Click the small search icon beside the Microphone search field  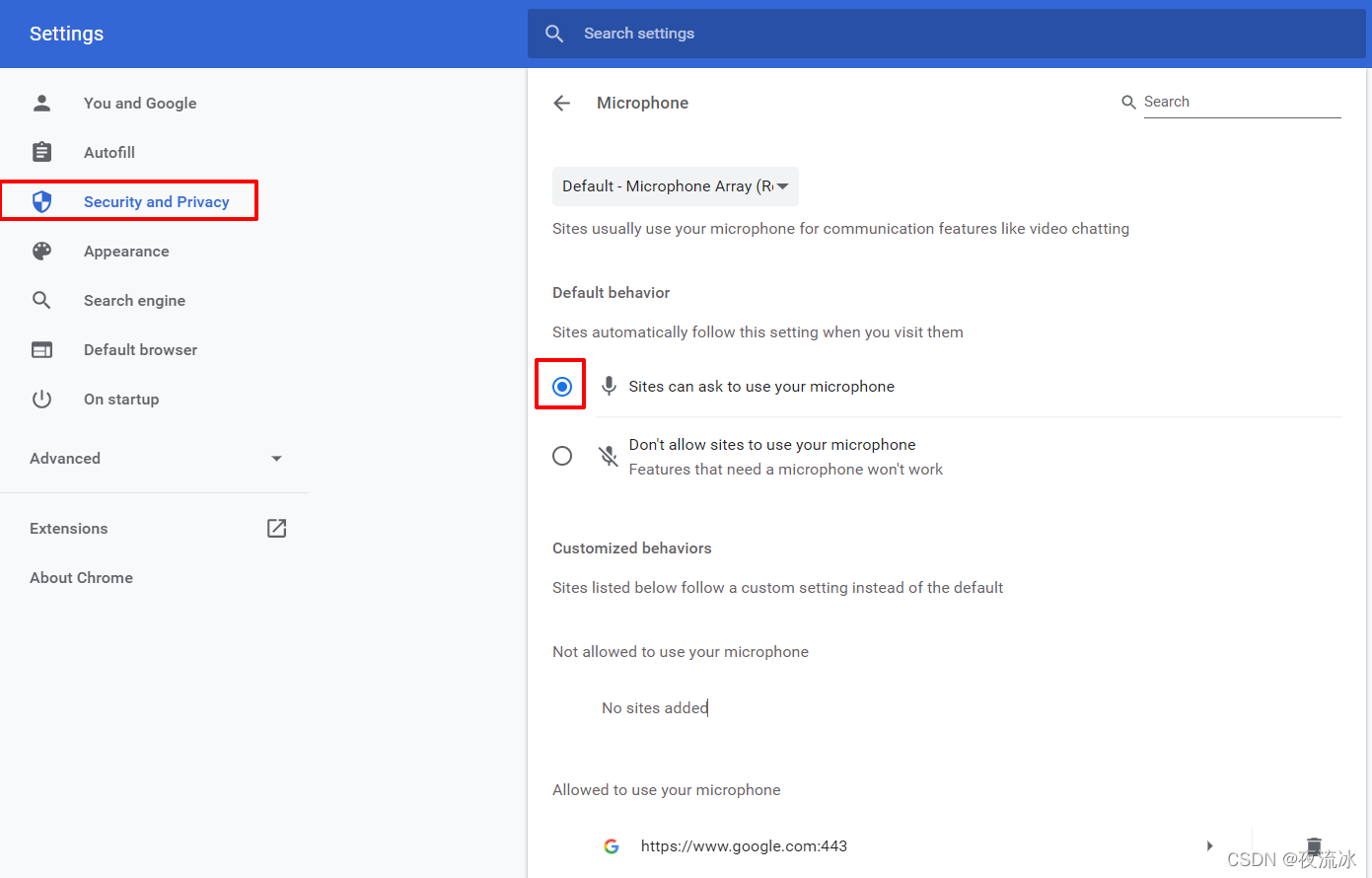click(x=1128, y=102)
